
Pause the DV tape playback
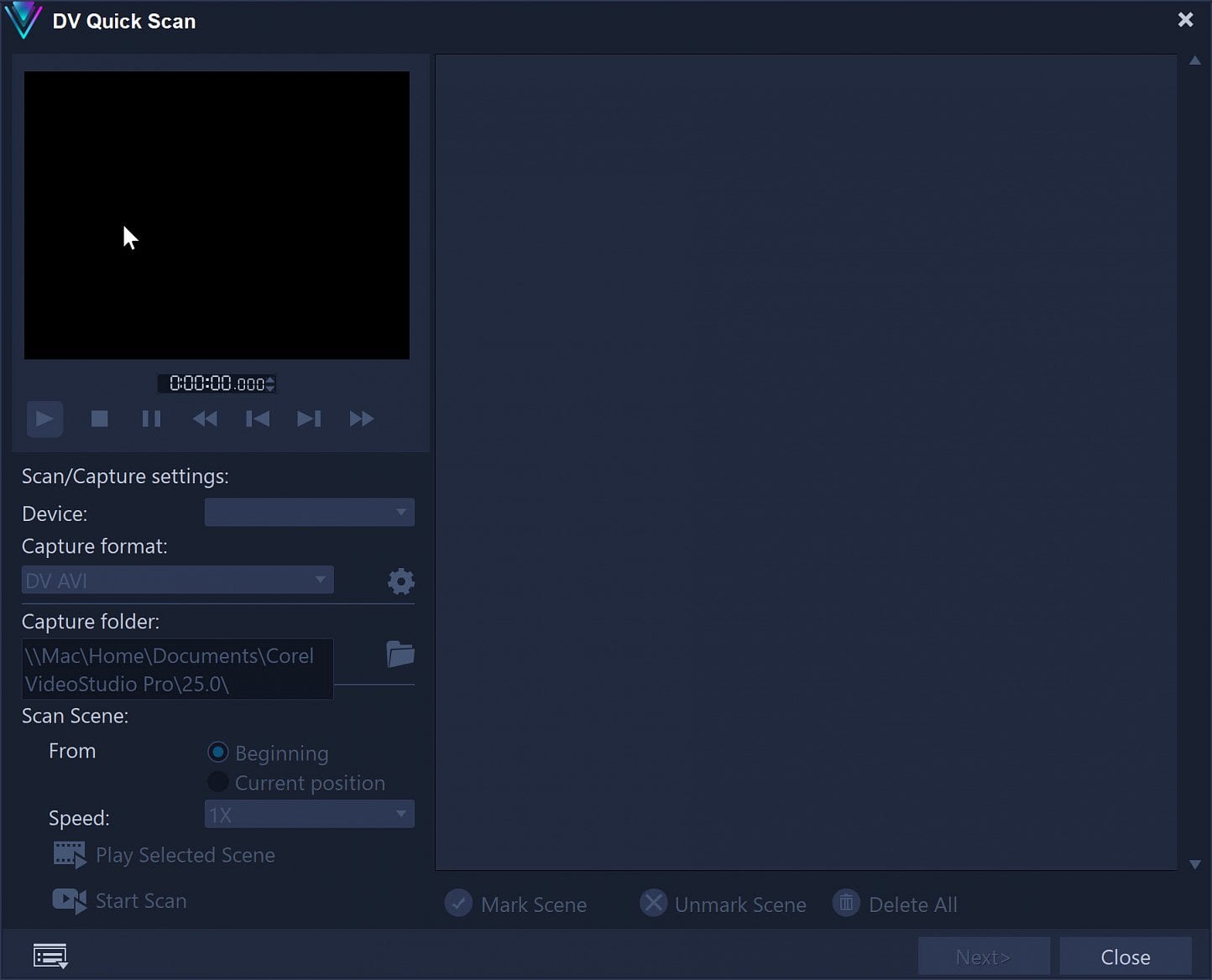(x=151, y=419)
